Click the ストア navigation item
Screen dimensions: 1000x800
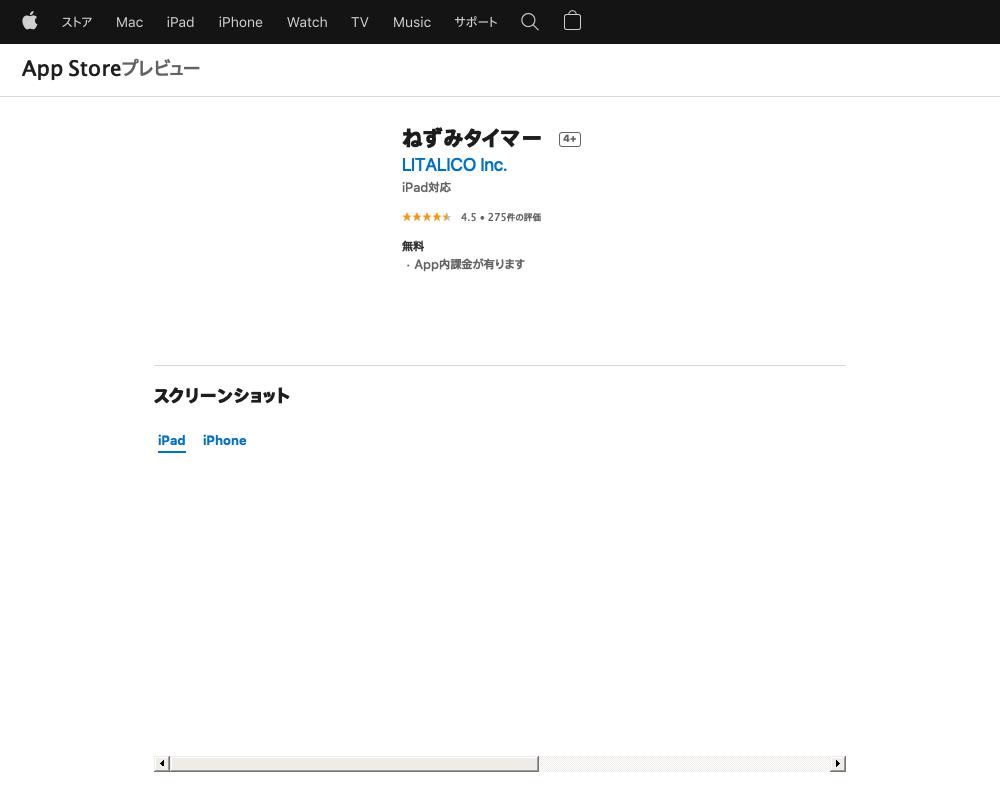pyautogui.click(x=76, y=22)
